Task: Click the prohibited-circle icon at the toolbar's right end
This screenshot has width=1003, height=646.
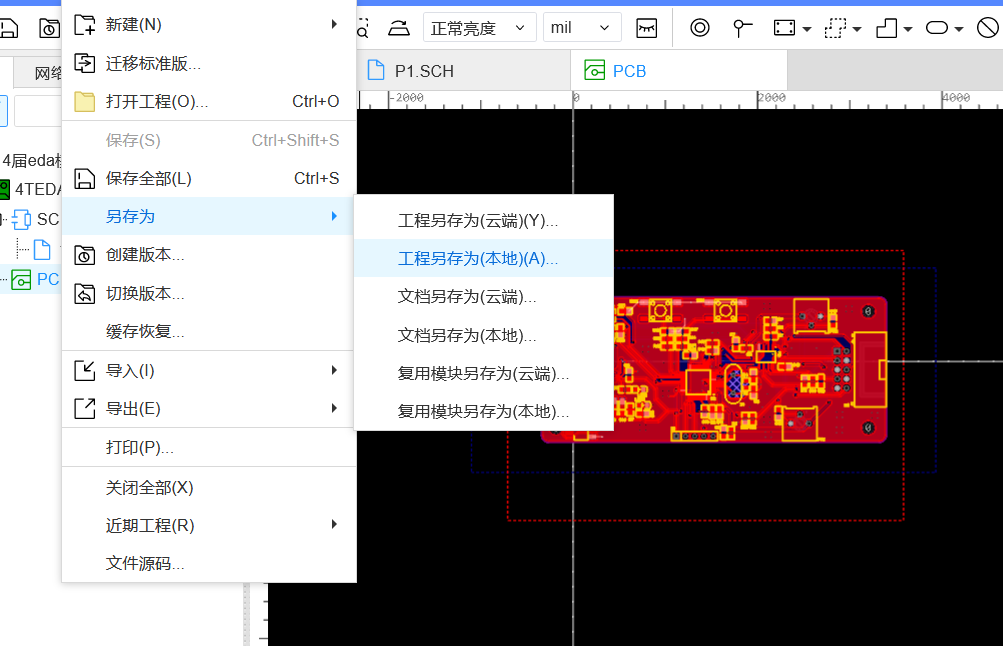Action: (x=988, y=27)
